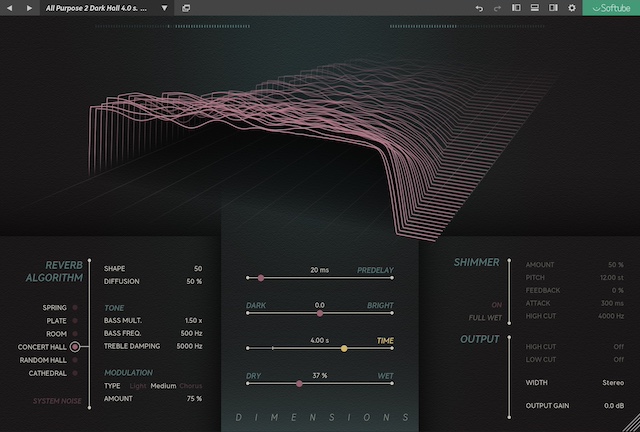Open the preset name dropdown arrow
The image size is (640, 432).
click(164, 8)
